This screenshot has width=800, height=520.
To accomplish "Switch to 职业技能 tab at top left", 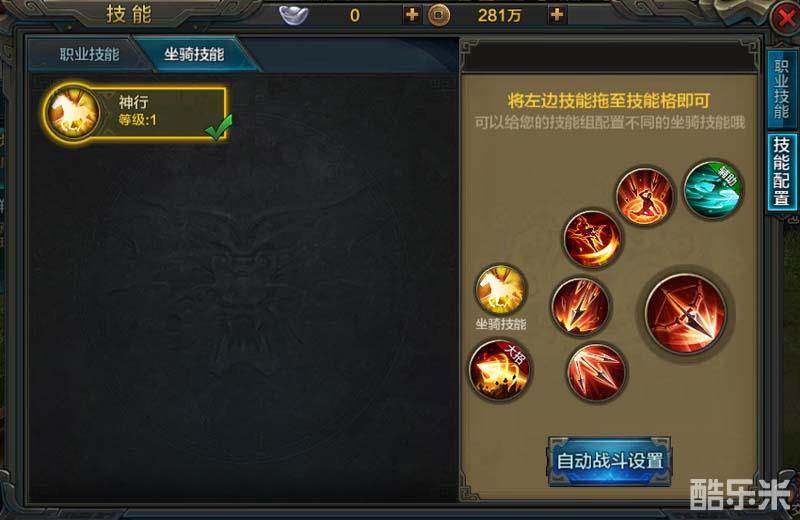I will tap(89, 55).
